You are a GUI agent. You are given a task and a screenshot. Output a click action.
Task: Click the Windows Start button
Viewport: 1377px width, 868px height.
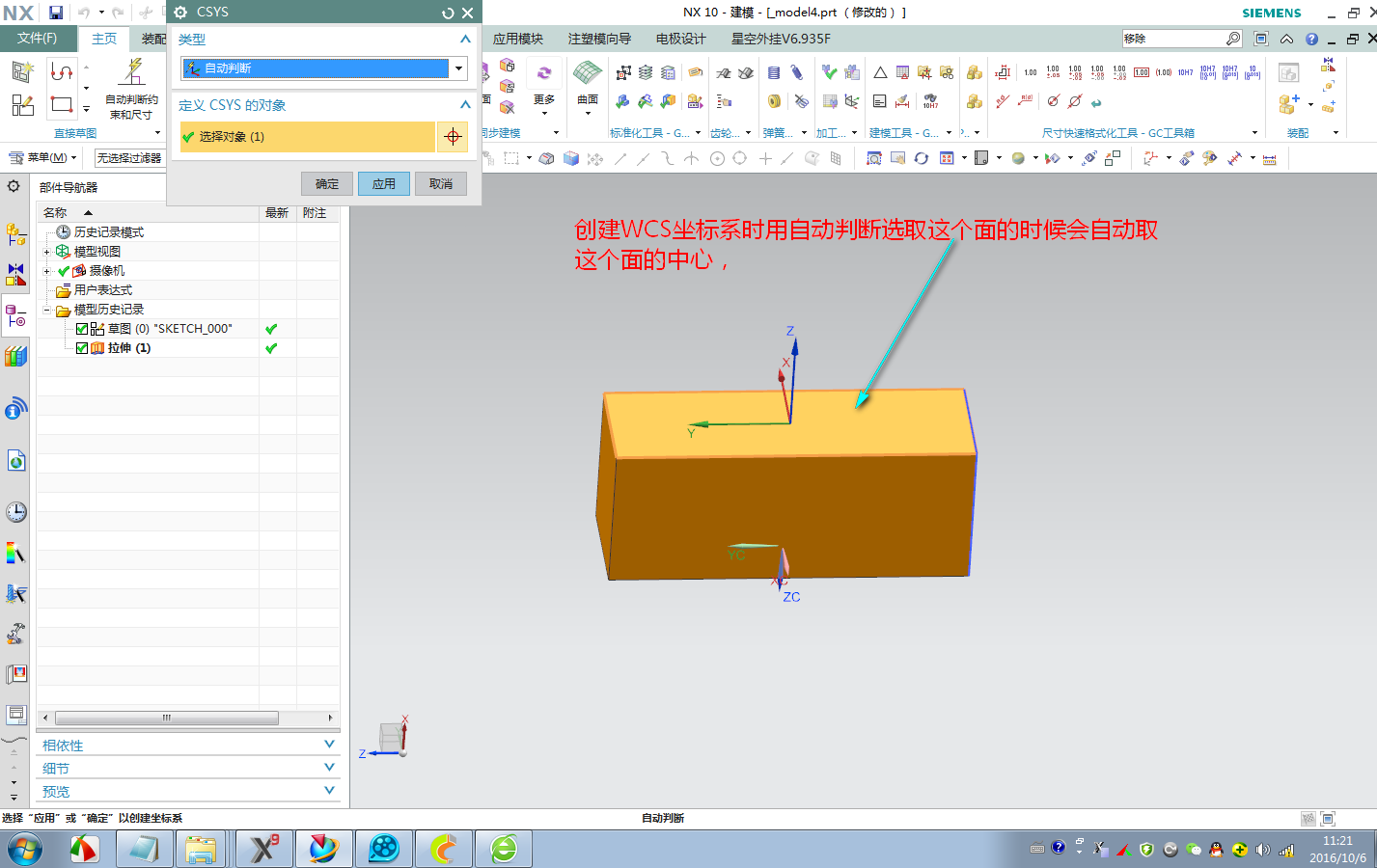pyautogui.click(x=25, y=850)
